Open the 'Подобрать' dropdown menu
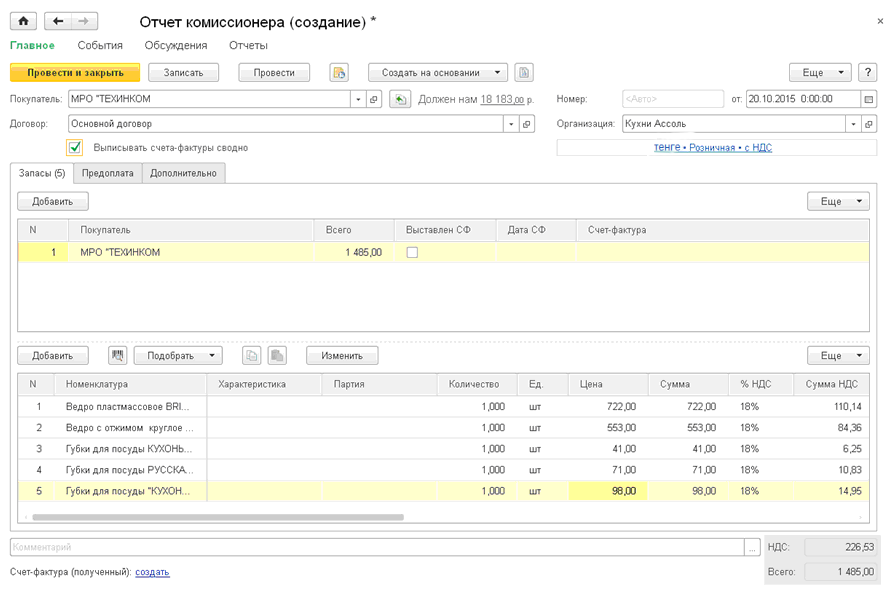This screenshot has height=599, width=895. 178,355
